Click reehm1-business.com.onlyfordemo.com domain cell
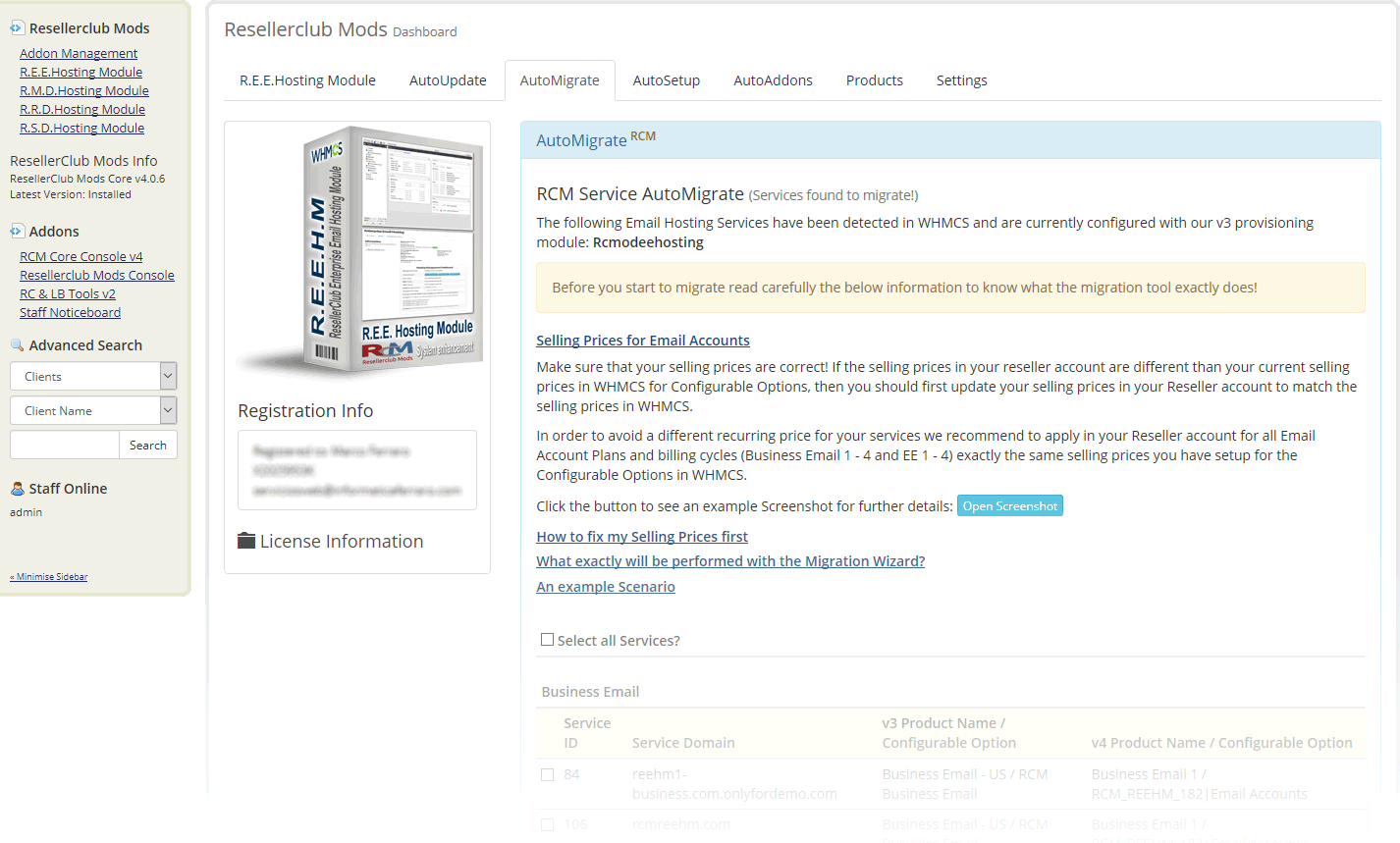This screenshot has height=843, width=1400. coord(734,784)
